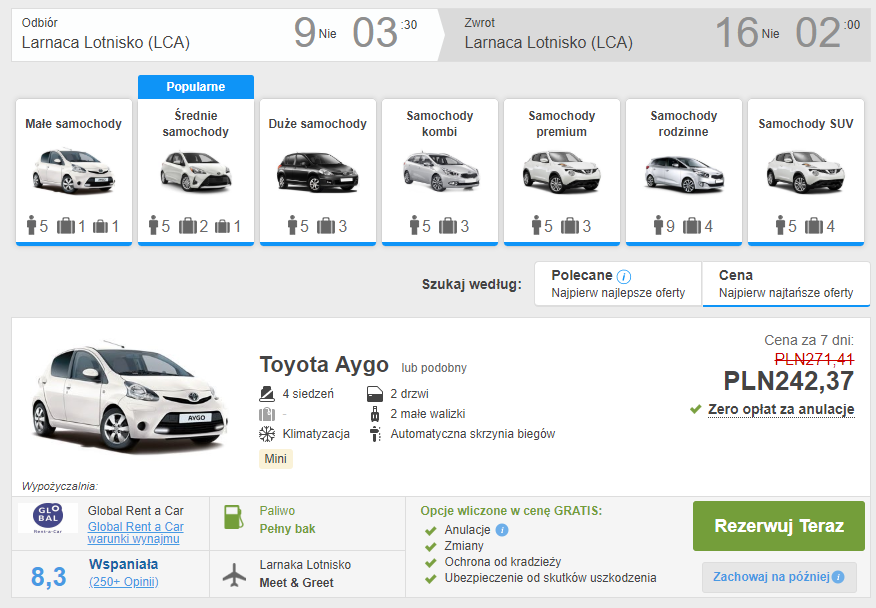Select the Małe samochody category
The width and height of the screenshot is (876, 608).
click(74, 172)
